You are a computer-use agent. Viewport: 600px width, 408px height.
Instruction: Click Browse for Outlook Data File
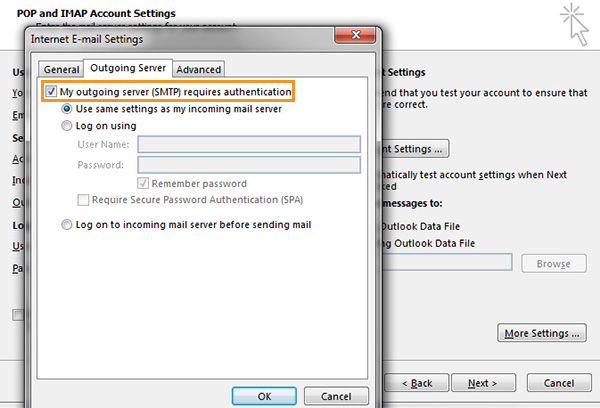tap(553, 264)
